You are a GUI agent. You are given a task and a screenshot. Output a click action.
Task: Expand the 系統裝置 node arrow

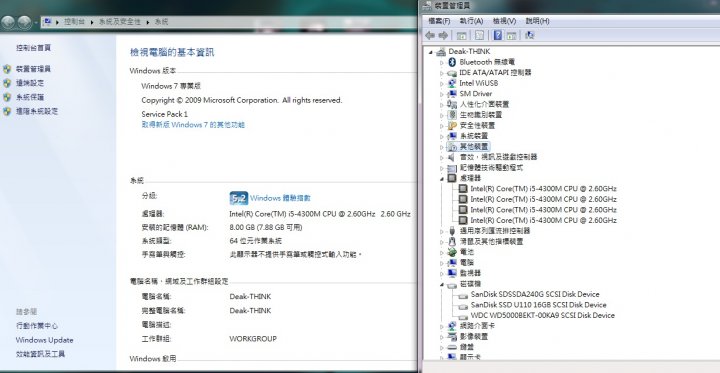click(442, 136)
